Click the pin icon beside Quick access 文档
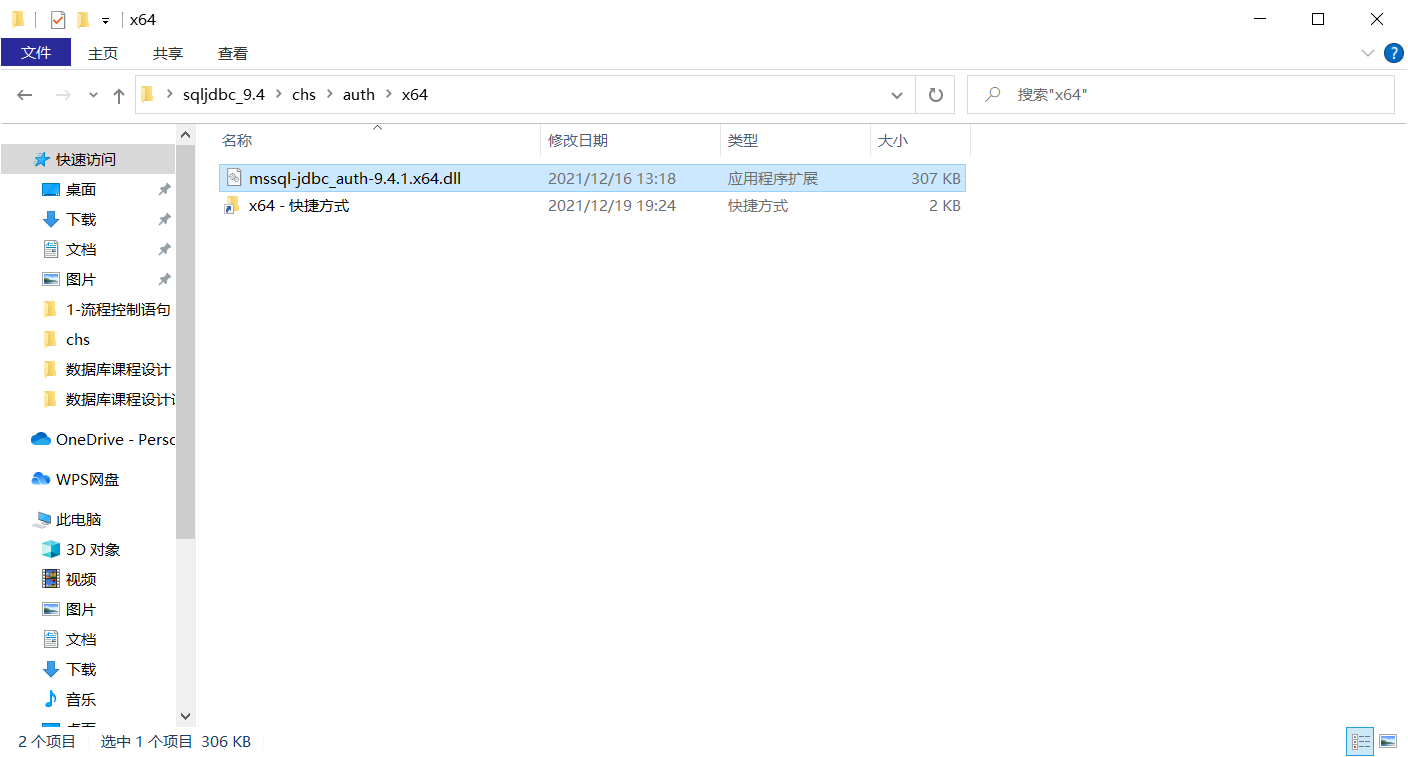The image size is (1408, 757). click(x=164, y=249)
